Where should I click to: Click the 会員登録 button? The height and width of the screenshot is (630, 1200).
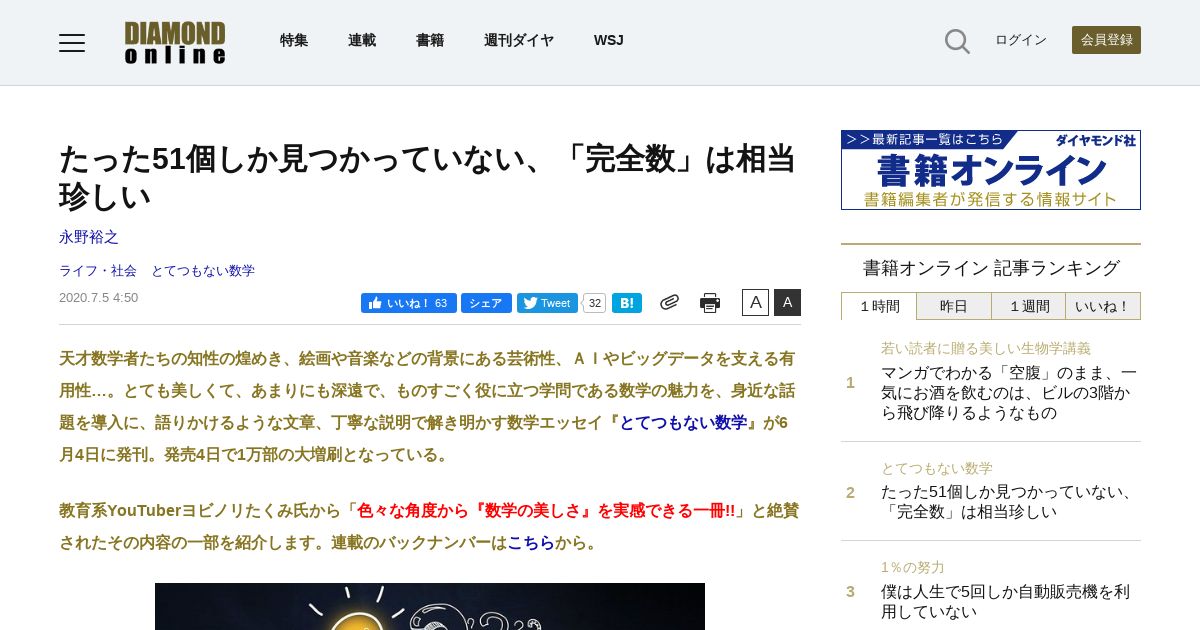[x=1106, y=40]
